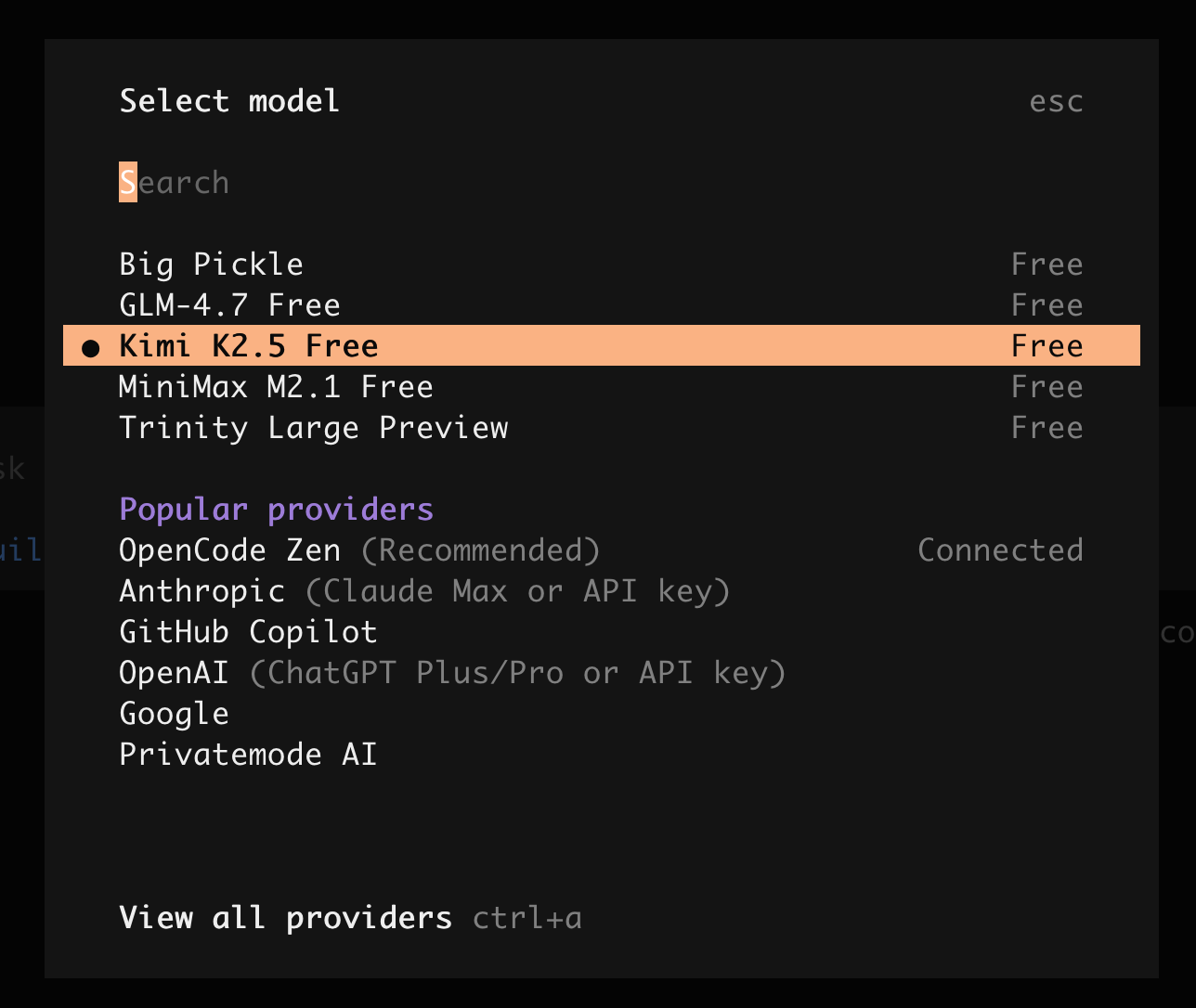1196x1008 pixels.
Task: Open the Google provider
Action: click(174, 714)
